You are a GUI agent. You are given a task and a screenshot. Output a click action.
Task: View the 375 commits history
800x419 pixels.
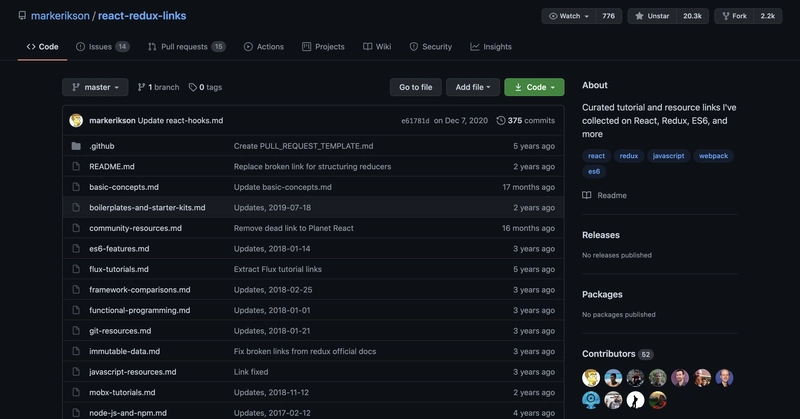click(526, 120)
